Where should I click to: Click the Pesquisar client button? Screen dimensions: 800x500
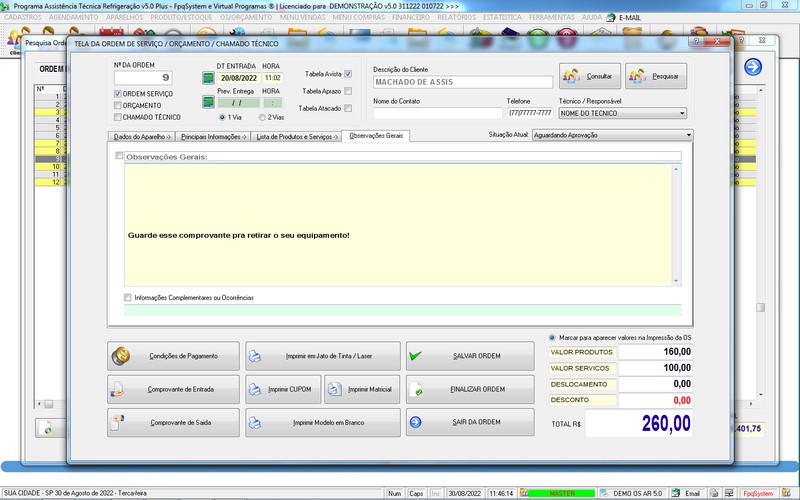(x=656, y=76)
